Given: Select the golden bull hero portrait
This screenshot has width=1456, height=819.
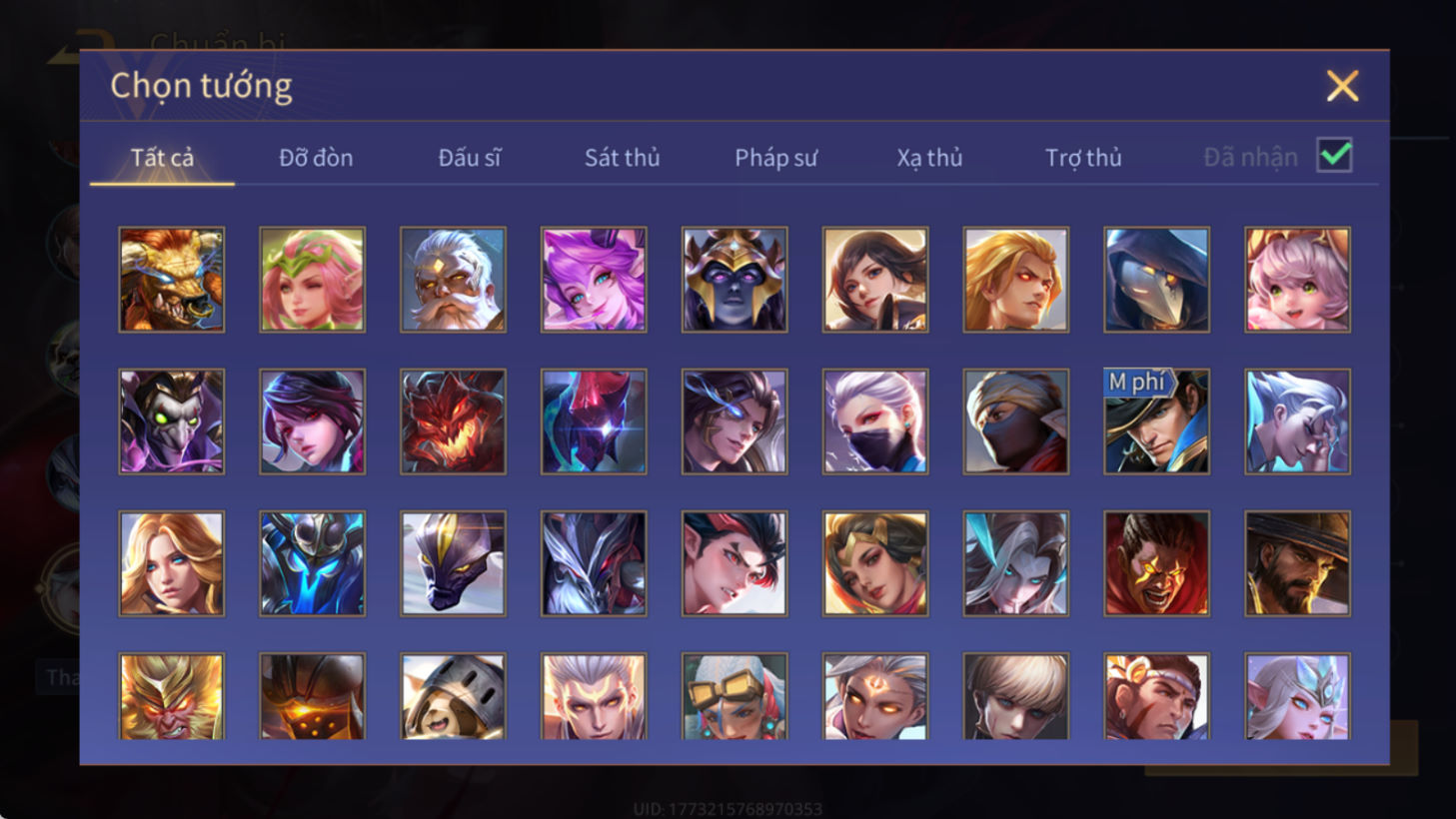Looking at the screenshot, I should point(171,280).
